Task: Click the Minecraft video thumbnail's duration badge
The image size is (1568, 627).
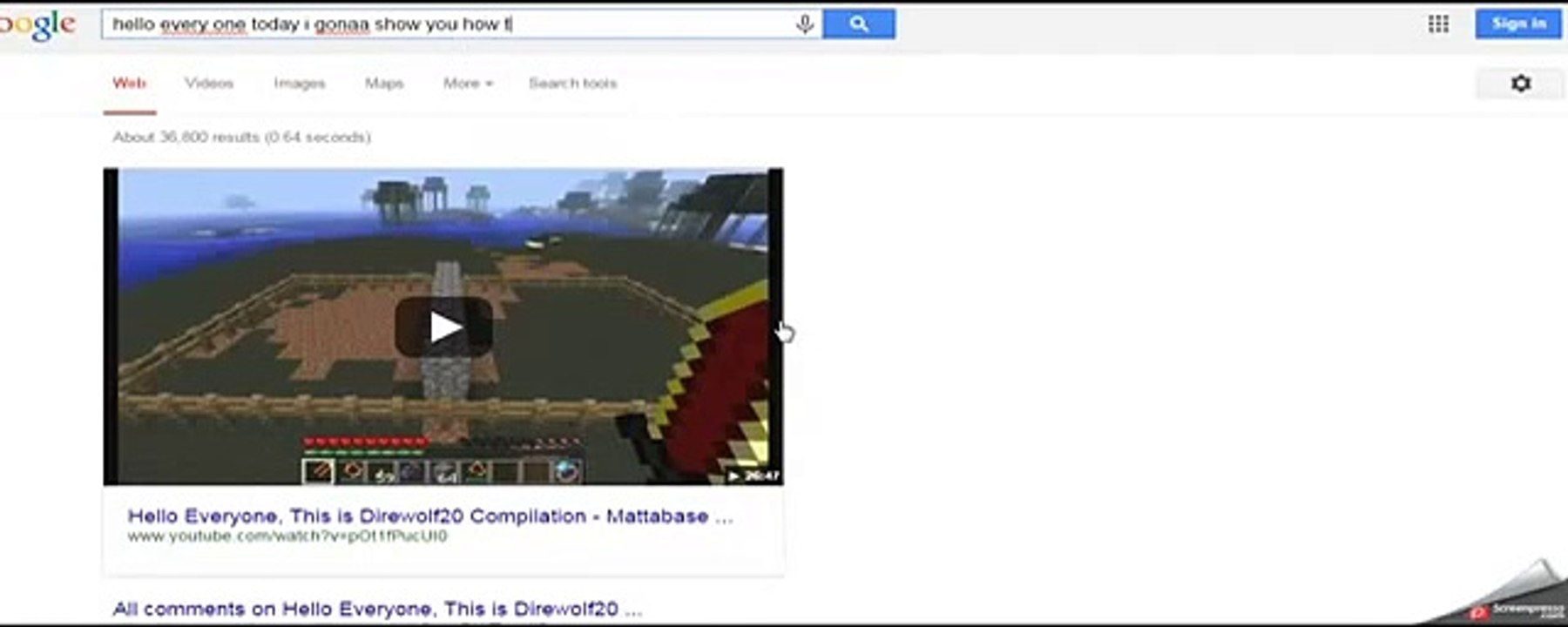Action: [754, 475]
